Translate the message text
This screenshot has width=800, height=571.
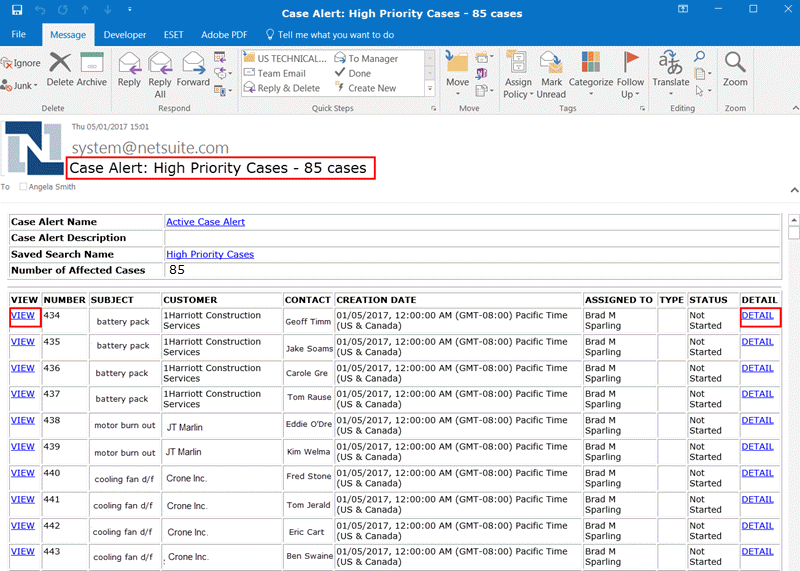(670, 74)
